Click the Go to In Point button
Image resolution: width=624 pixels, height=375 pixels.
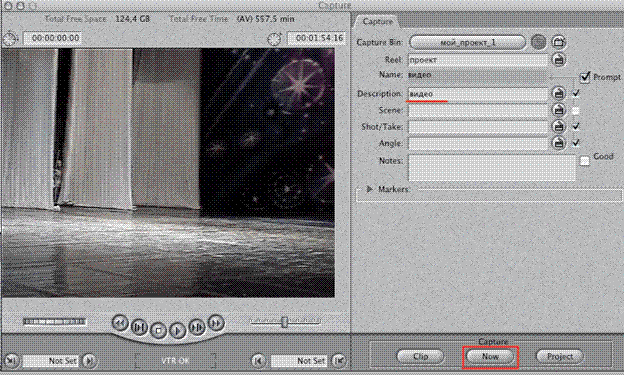(x=90, y=361)
